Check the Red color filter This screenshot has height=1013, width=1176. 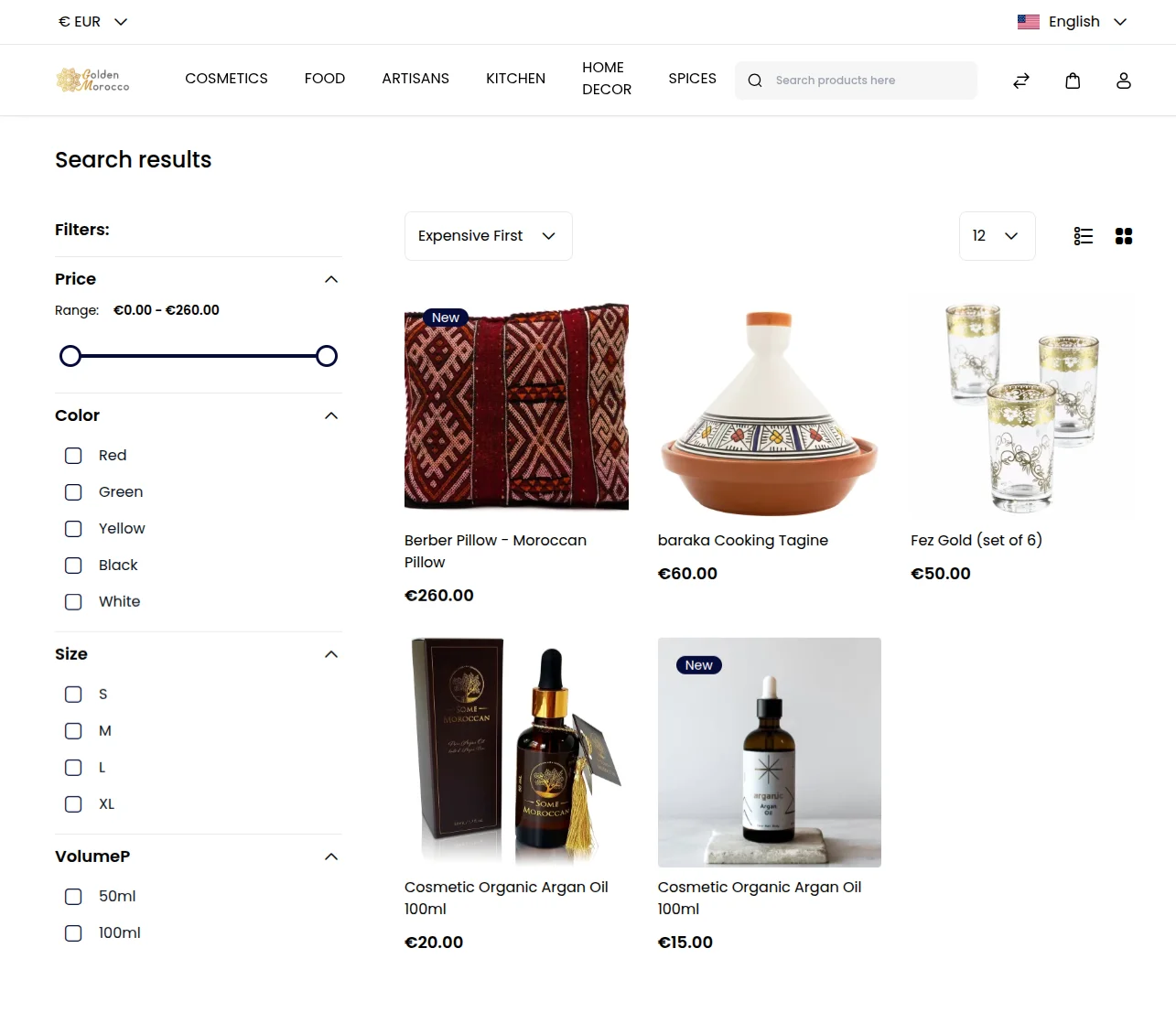(72, 455)
